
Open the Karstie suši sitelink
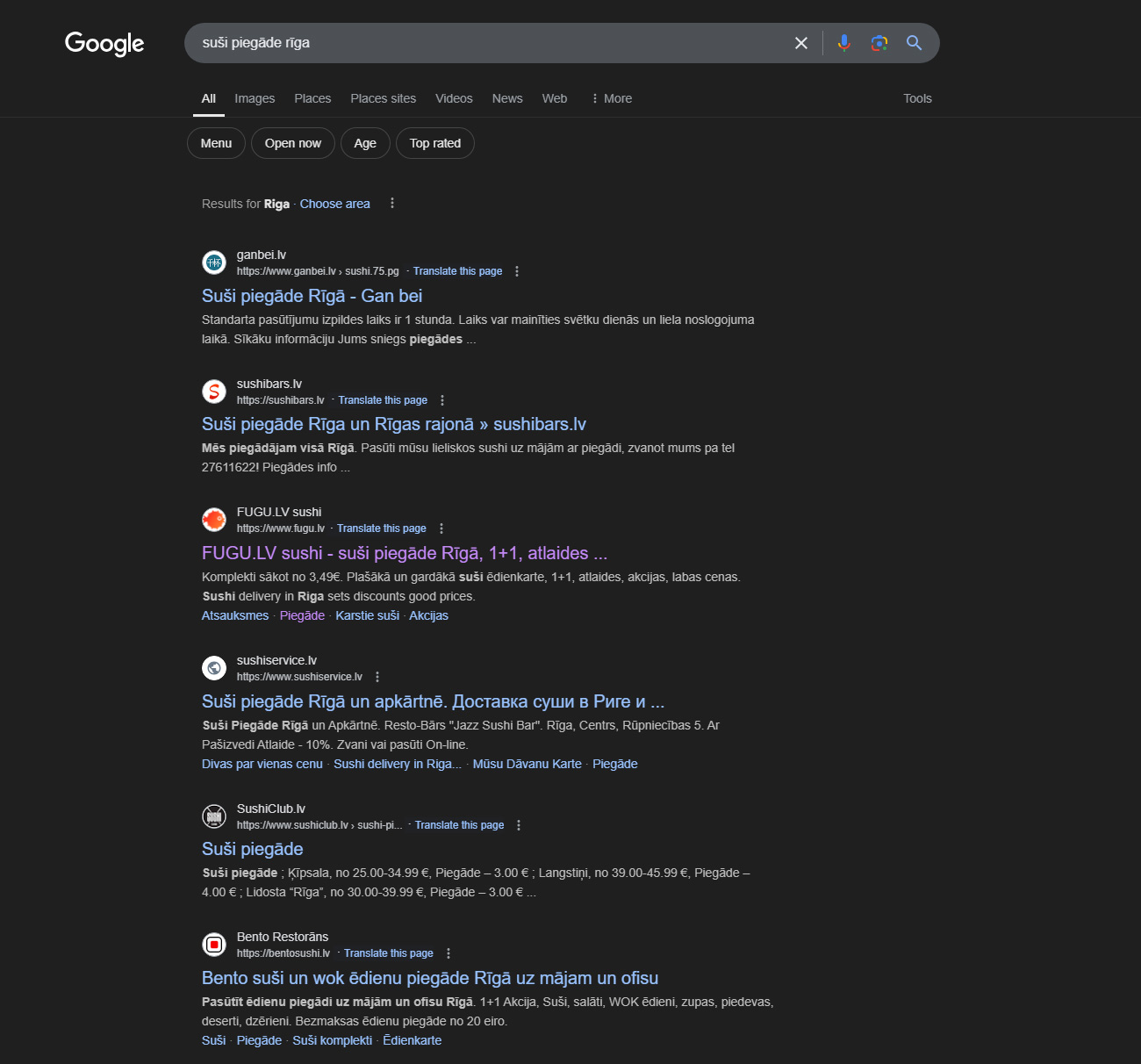(x=367, y=615)
